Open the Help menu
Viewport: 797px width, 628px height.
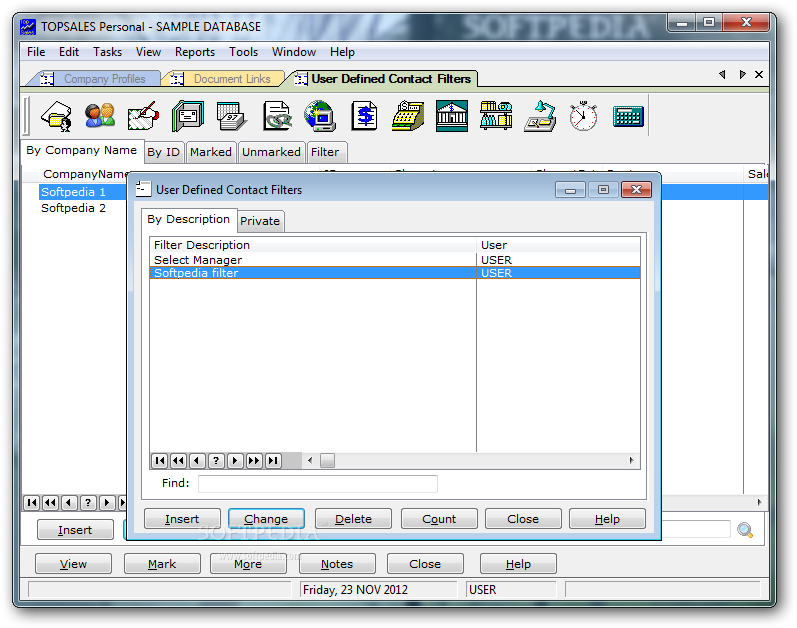click(342, 52)
